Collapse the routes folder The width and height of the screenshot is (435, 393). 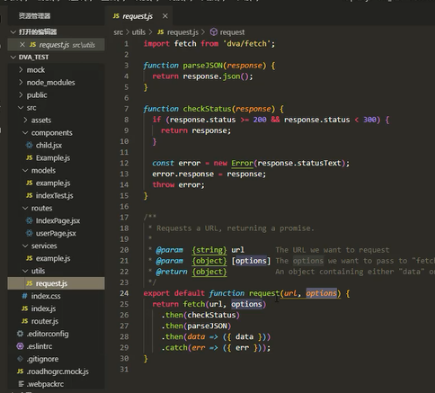click(x=25, y=208)
